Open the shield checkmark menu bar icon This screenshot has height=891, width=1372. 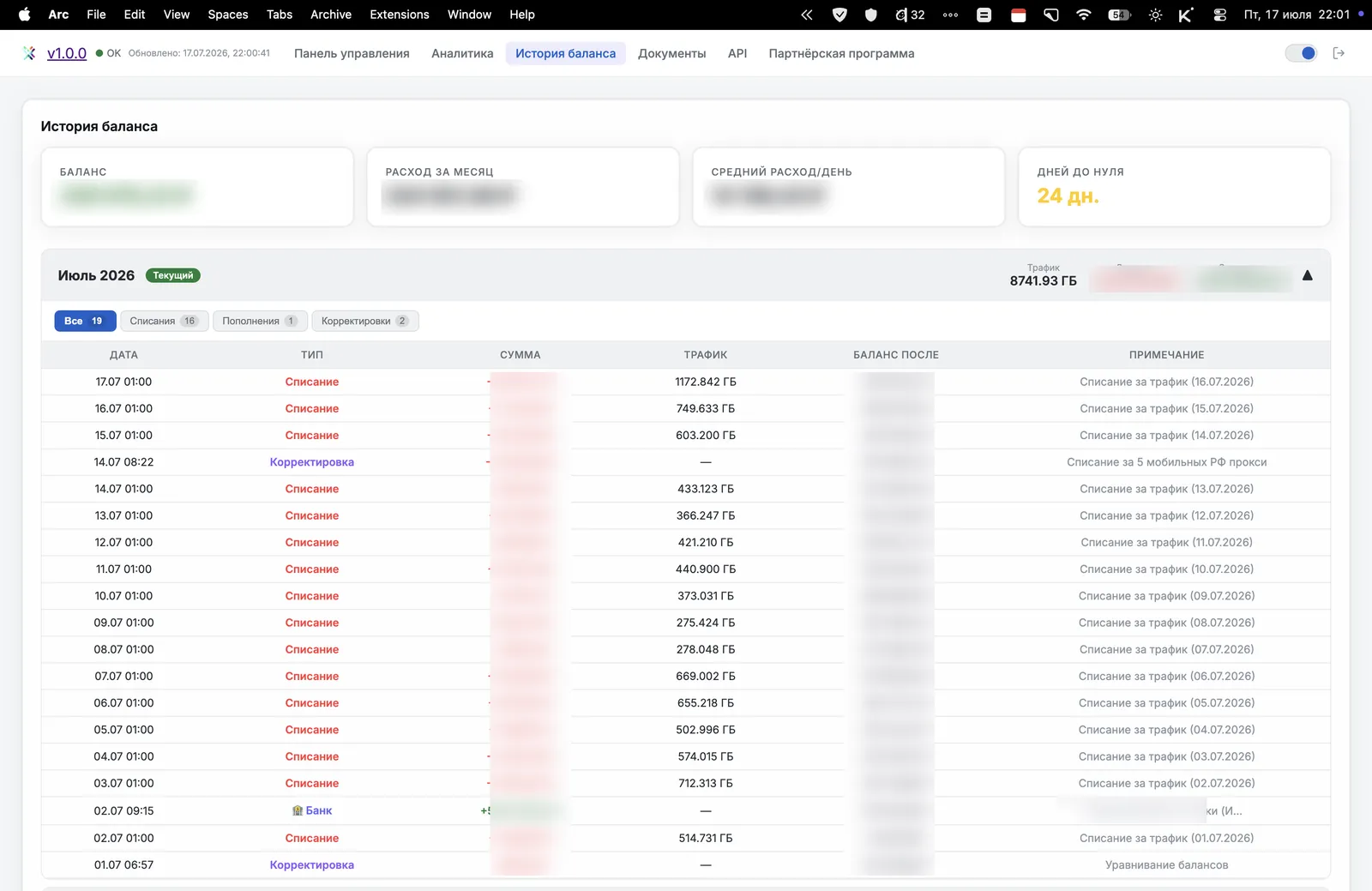[839, 15]
